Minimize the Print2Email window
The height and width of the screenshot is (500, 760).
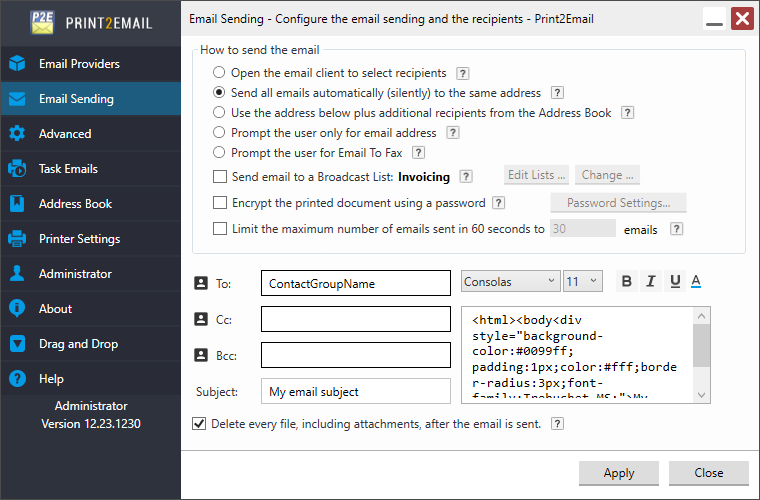coord(714,19)
